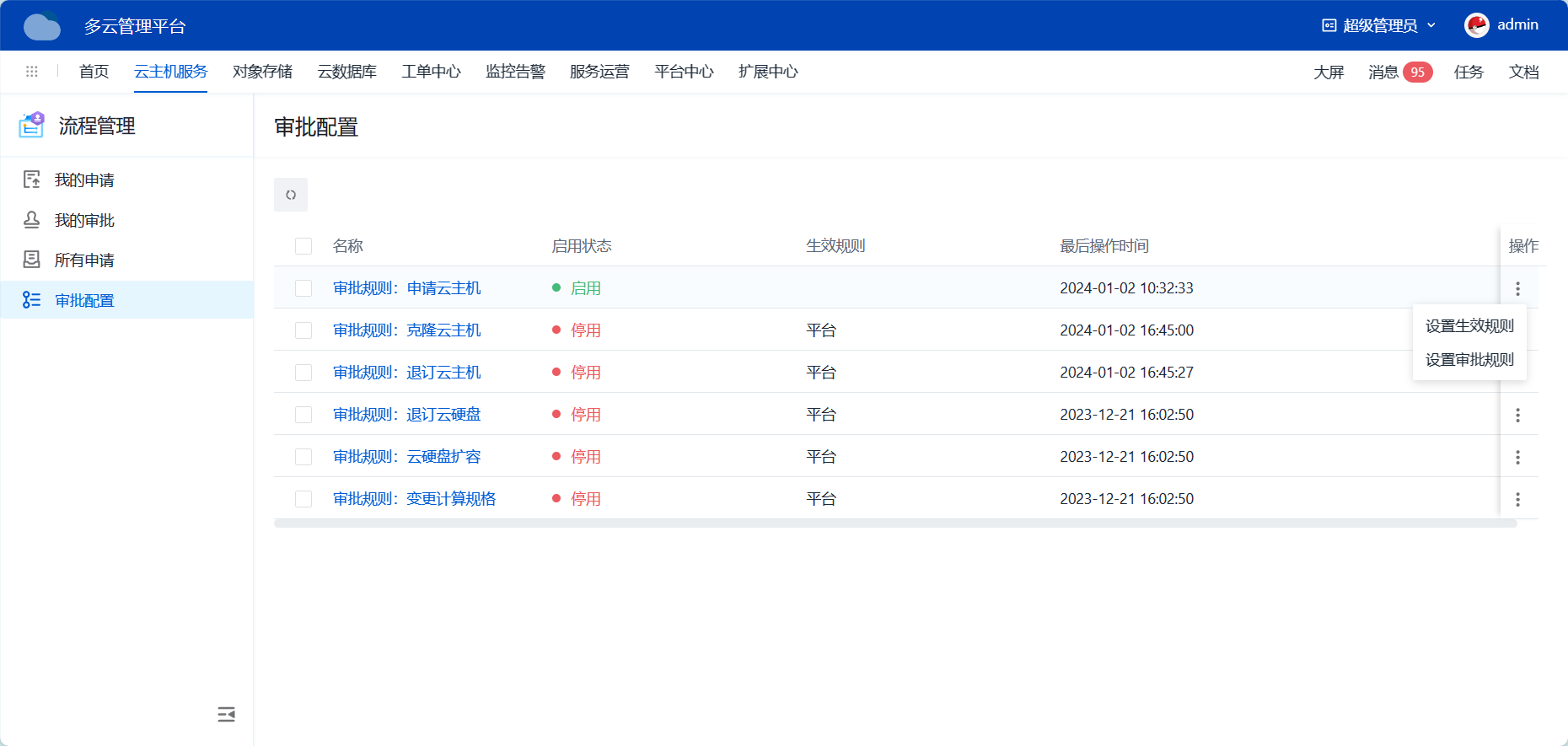Image resolution: width=1568 pixels, height=746 pixels.
Task: Open more actions for 云硬盘扩容 row
Action: (x=1517, y=457)
